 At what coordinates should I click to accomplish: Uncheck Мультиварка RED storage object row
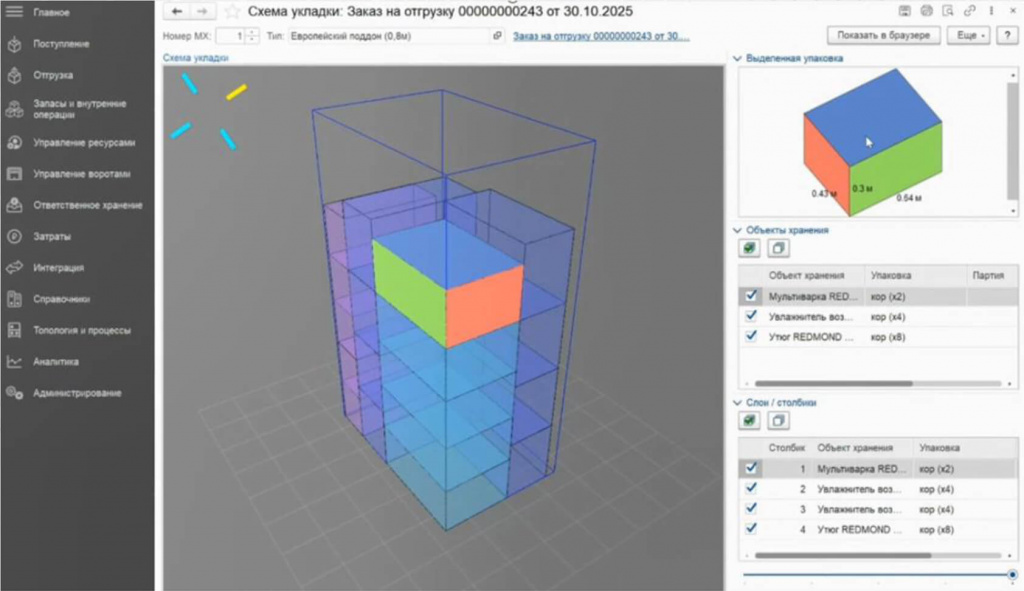pyautogui.click(x=751, y=296)
